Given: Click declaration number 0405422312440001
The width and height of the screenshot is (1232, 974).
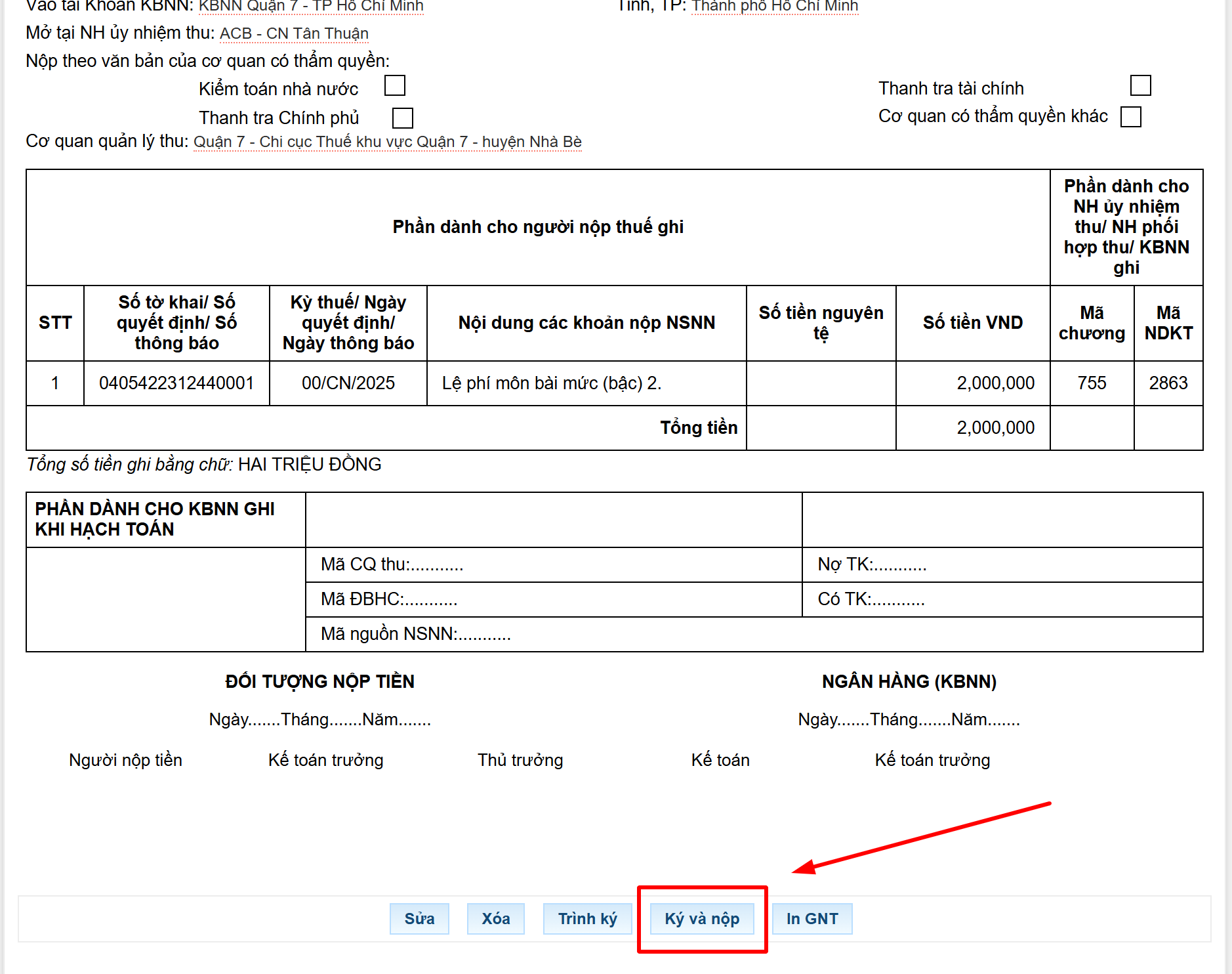Looking at the screenshot, I should point(176,383).
